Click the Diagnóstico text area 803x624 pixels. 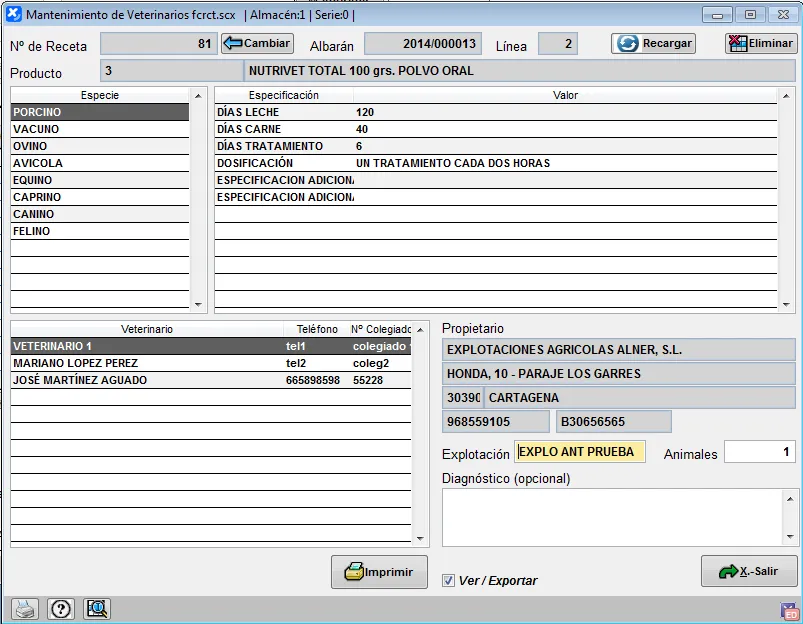click(x=612, y=517)
